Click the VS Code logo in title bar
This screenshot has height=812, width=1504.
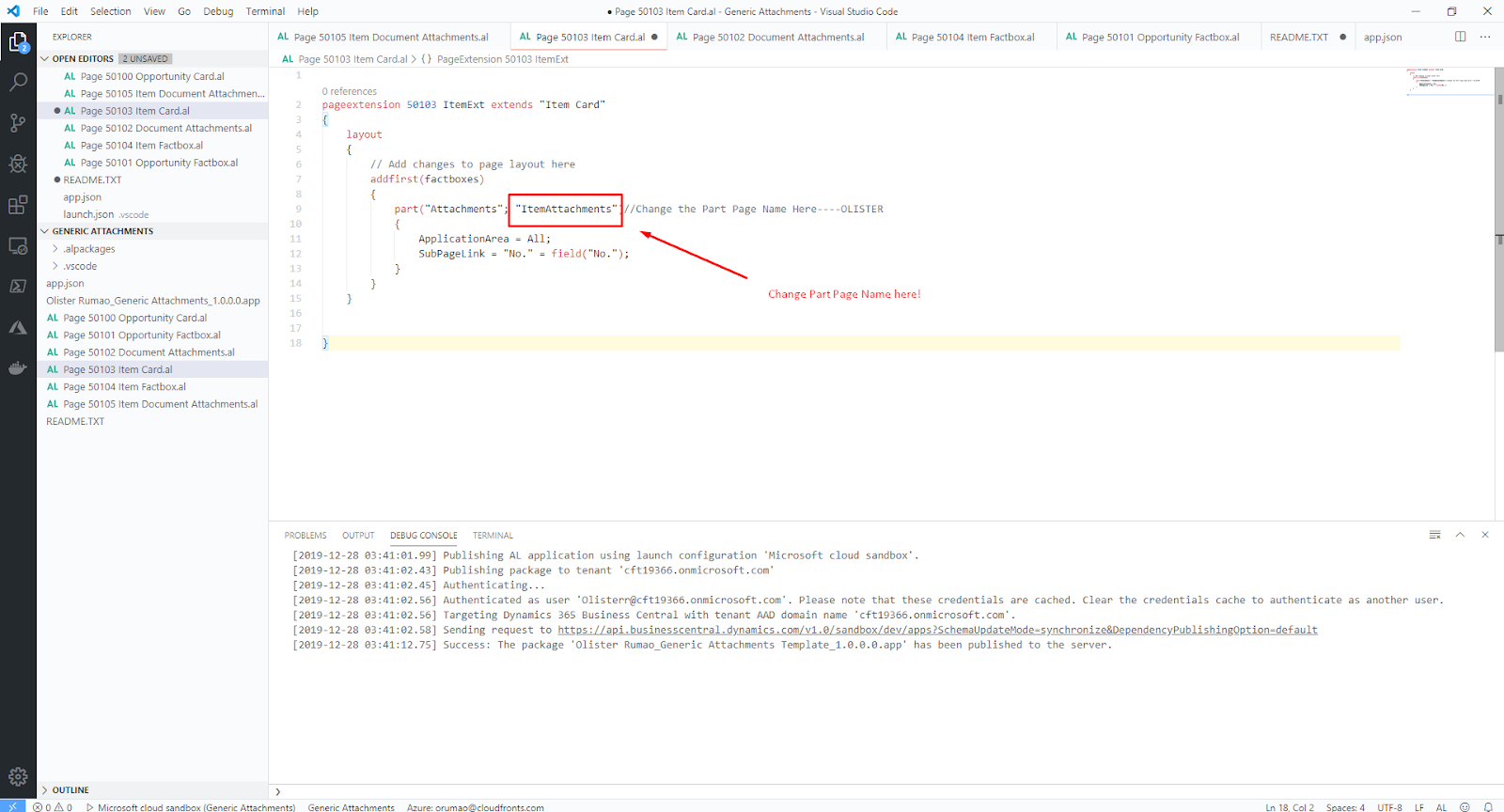13,11
